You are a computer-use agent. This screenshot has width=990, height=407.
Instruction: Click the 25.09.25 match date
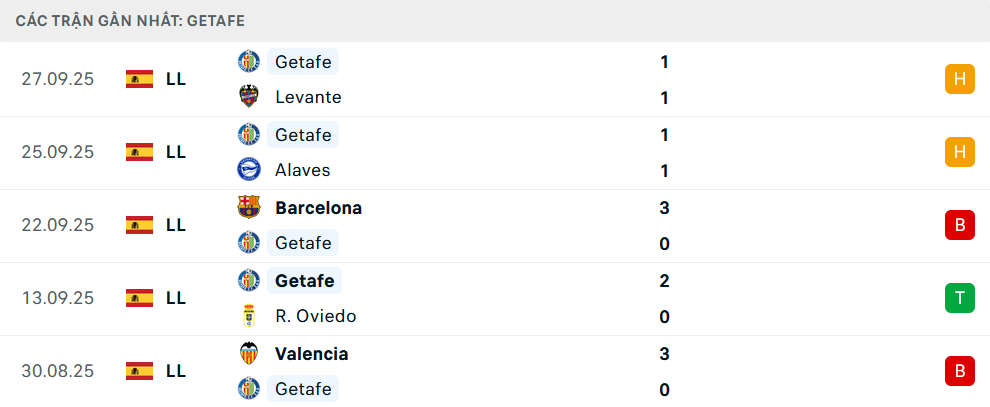tap(58, 152)
